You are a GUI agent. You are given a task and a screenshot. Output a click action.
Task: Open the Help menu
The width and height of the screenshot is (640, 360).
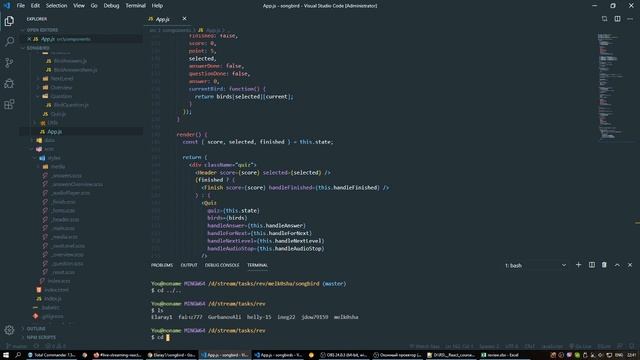tap(157, 6)
